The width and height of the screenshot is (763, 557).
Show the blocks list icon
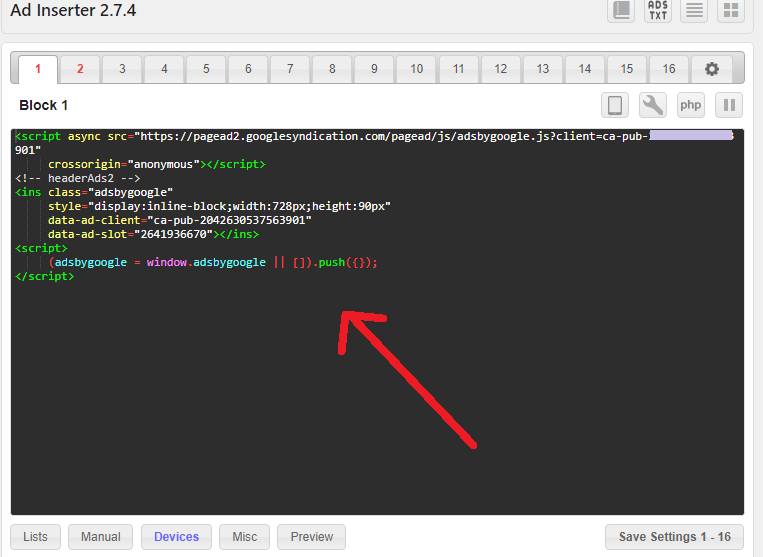[694, 10]
